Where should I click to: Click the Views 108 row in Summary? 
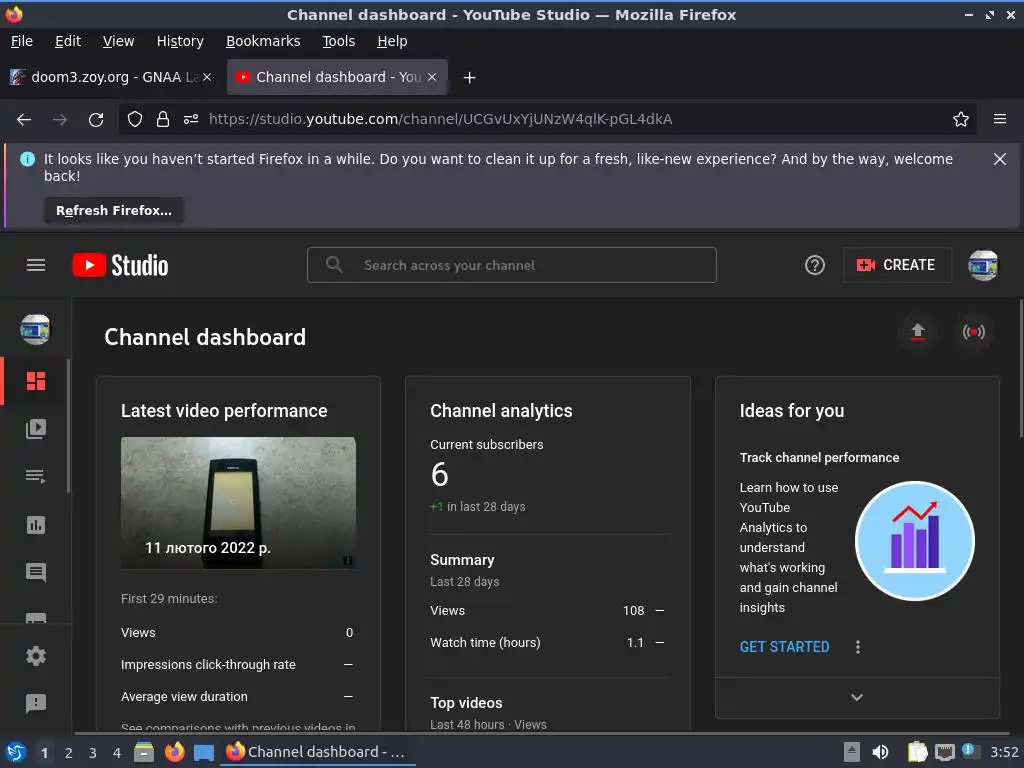[547, 611]
